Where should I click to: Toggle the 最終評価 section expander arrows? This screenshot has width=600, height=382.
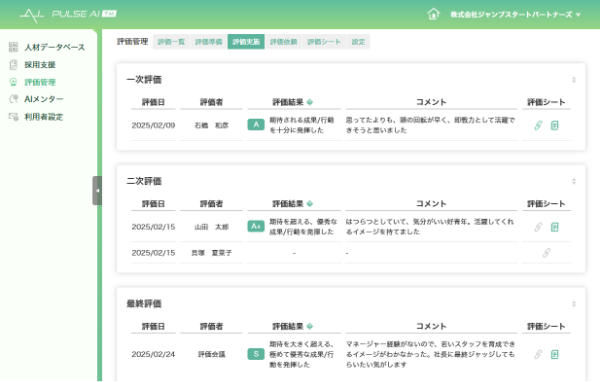(x=574, y=304)
